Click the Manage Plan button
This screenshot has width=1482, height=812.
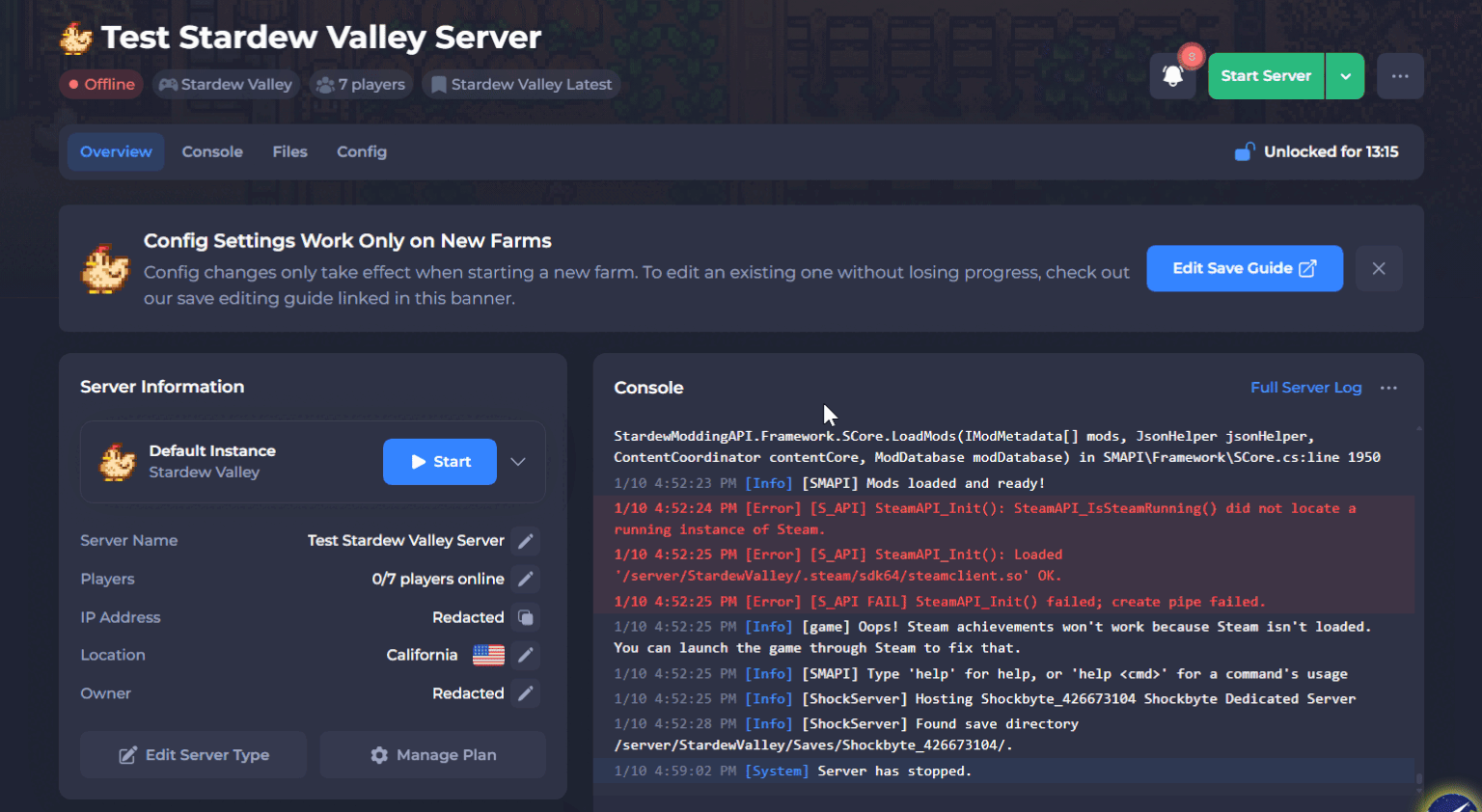(433, 755)
